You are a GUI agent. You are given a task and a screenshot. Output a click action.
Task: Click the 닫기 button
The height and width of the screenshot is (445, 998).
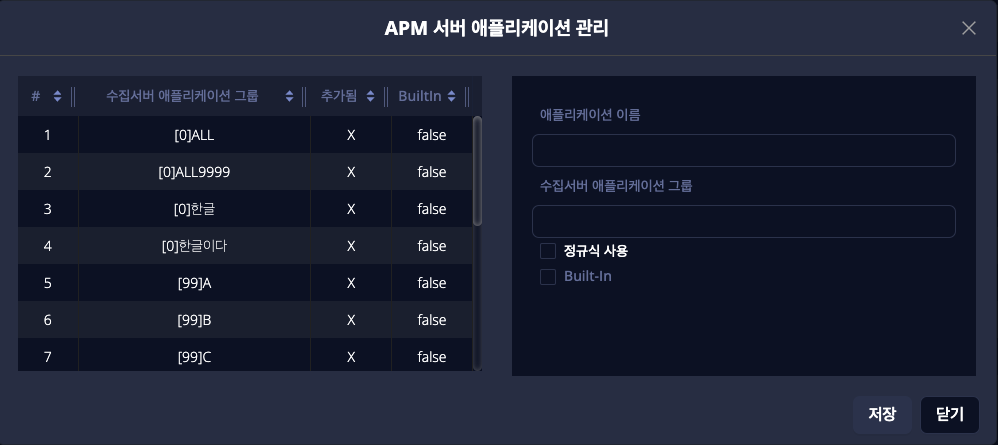[x=949, y=414]
